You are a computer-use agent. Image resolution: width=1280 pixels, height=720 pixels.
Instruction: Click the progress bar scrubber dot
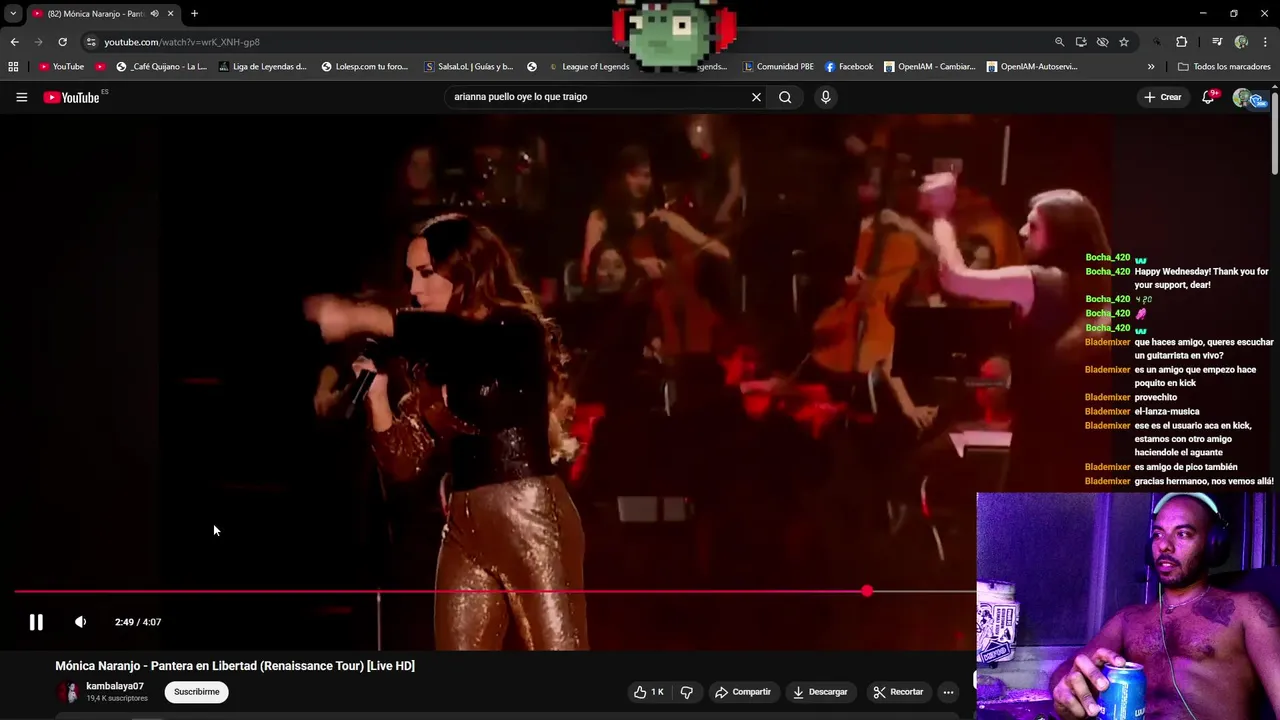tap(866, 591)
